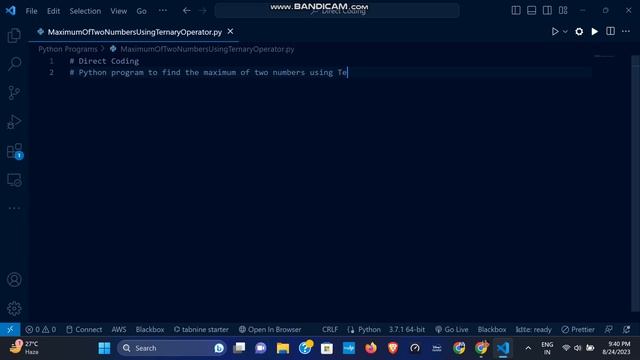Open the notifications bell in status bar
The image size is (640, 360).
pos(627,329)
